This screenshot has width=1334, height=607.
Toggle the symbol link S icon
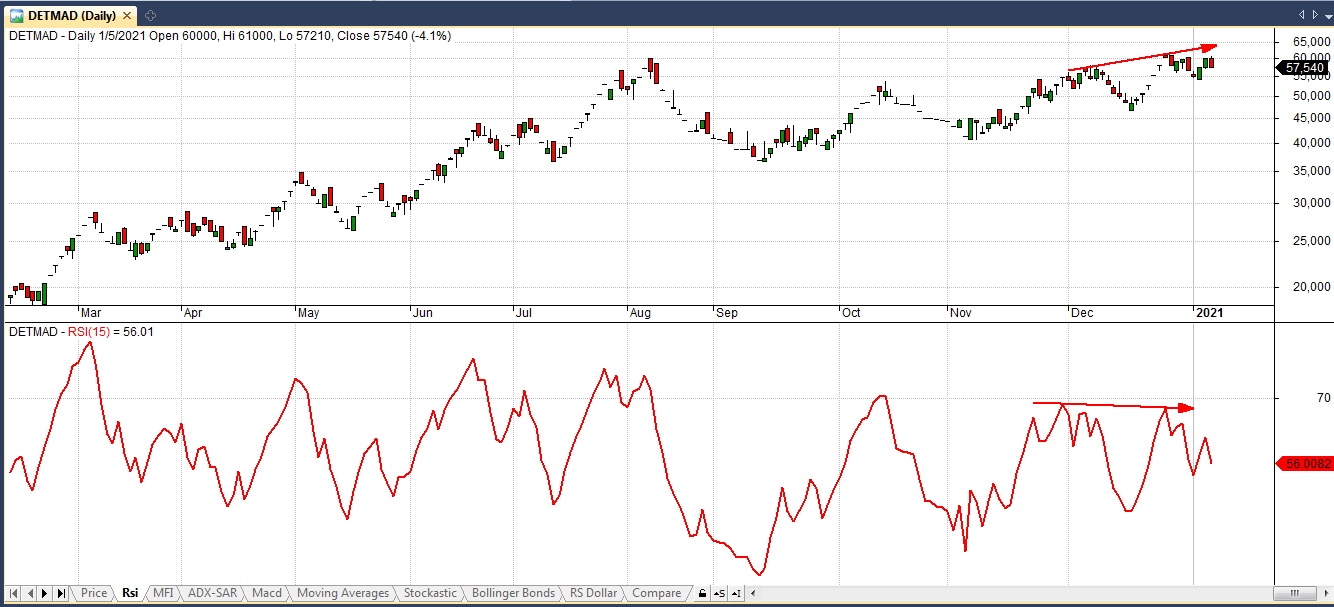719,593
